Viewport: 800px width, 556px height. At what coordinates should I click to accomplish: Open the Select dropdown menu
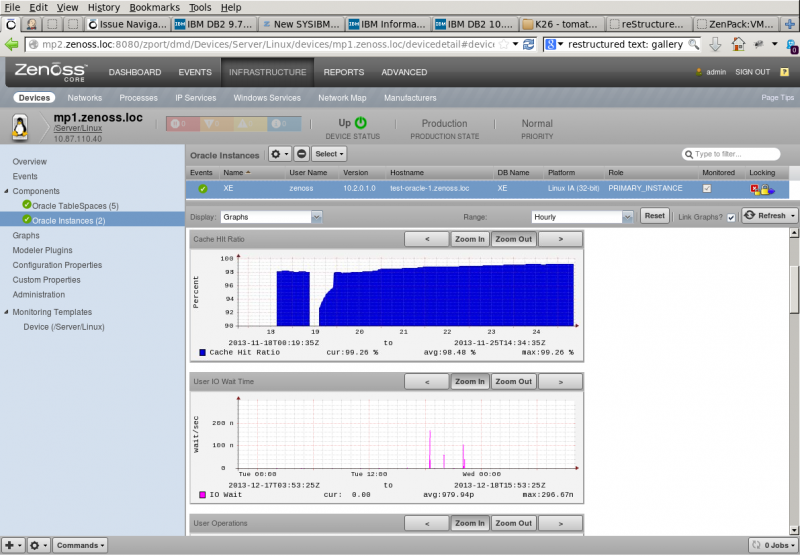[329, 154]
